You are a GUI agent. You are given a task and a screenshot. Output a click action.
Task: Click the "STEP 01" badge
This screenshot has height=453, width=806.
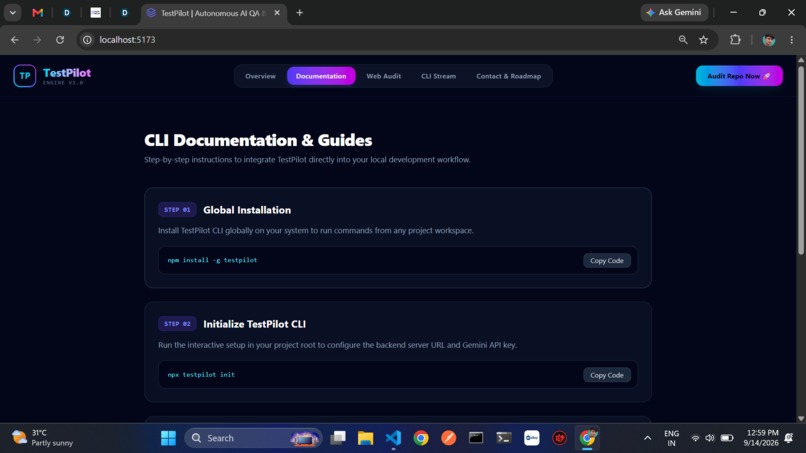point(177,210)
